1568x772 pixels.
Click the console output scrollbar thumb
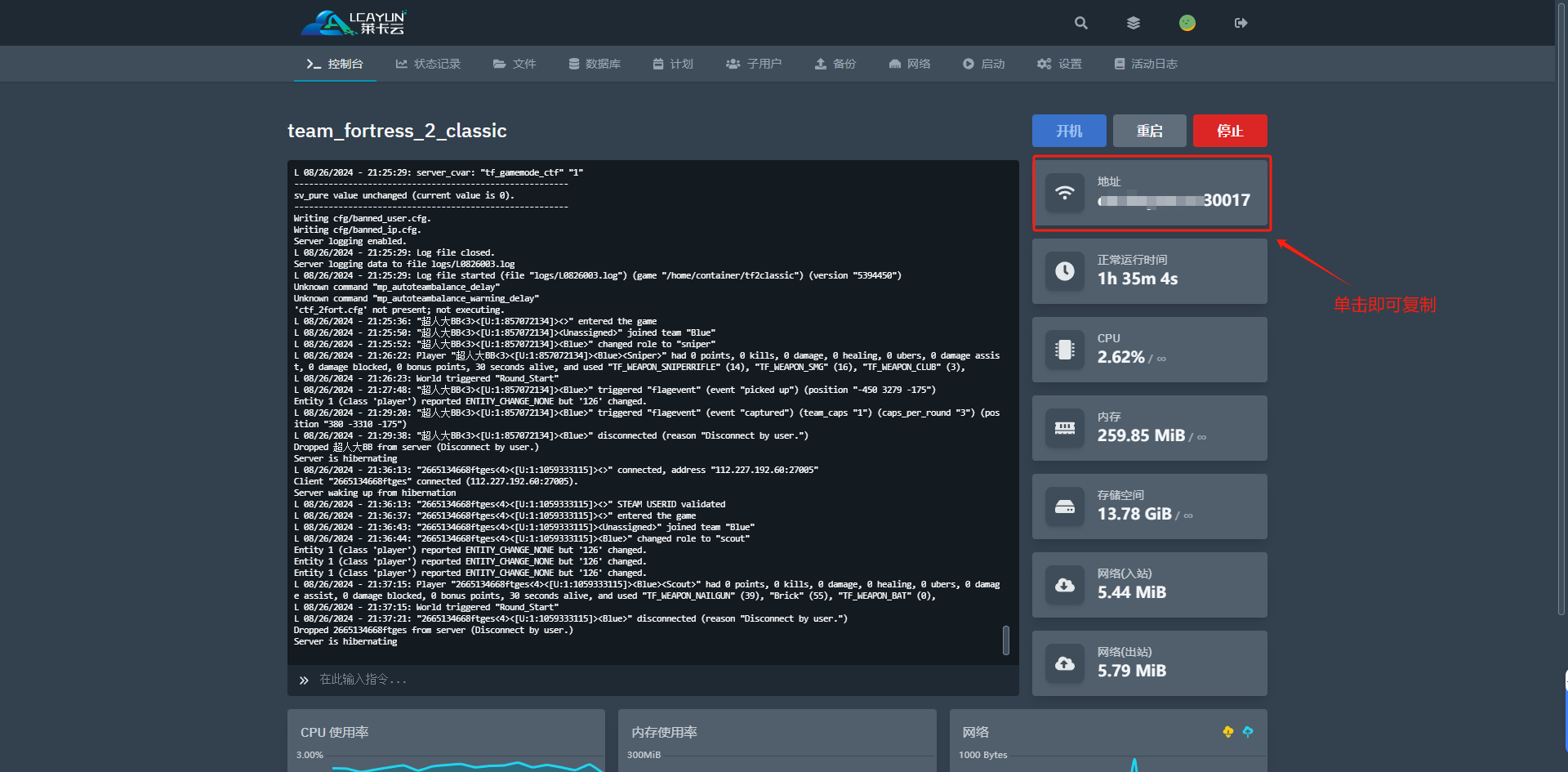pos(1006,640)
